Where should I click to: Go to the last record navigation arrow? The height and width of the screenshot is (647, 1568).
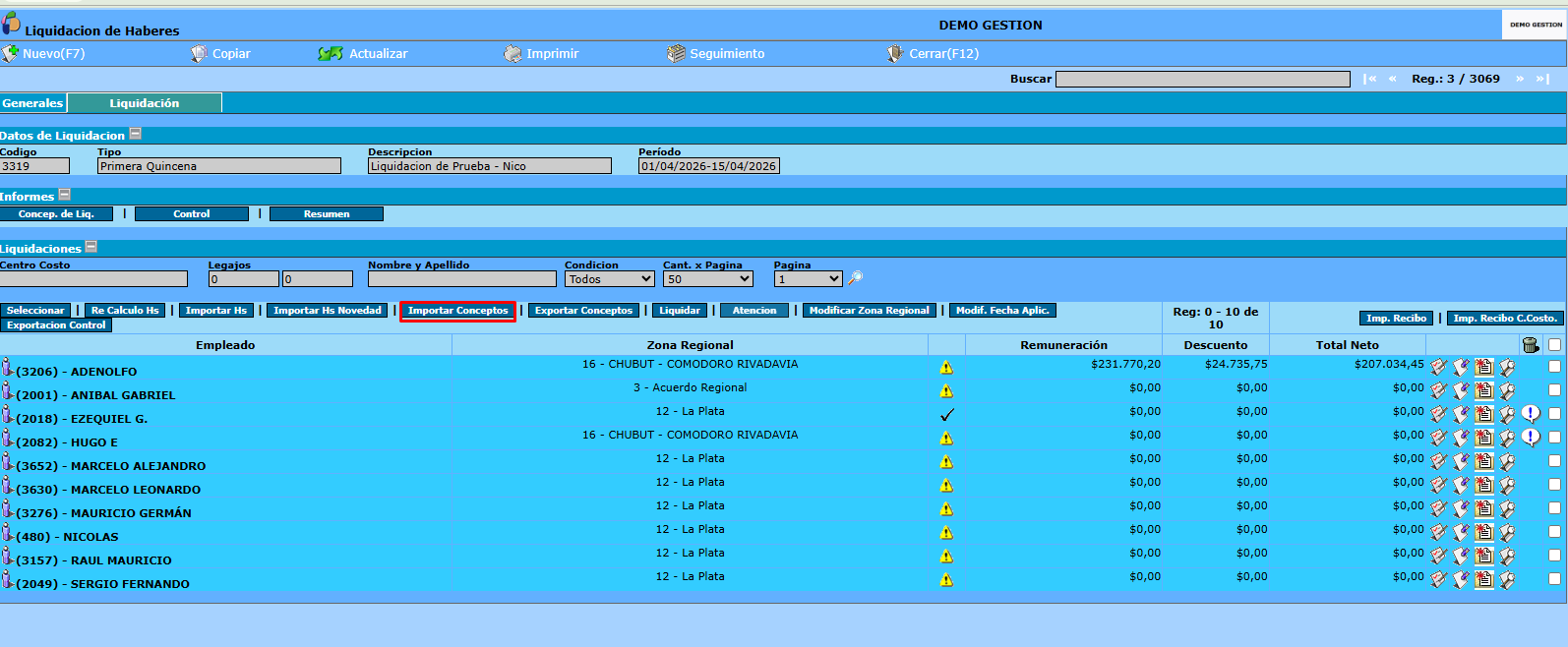click(x=1542, y=79)
